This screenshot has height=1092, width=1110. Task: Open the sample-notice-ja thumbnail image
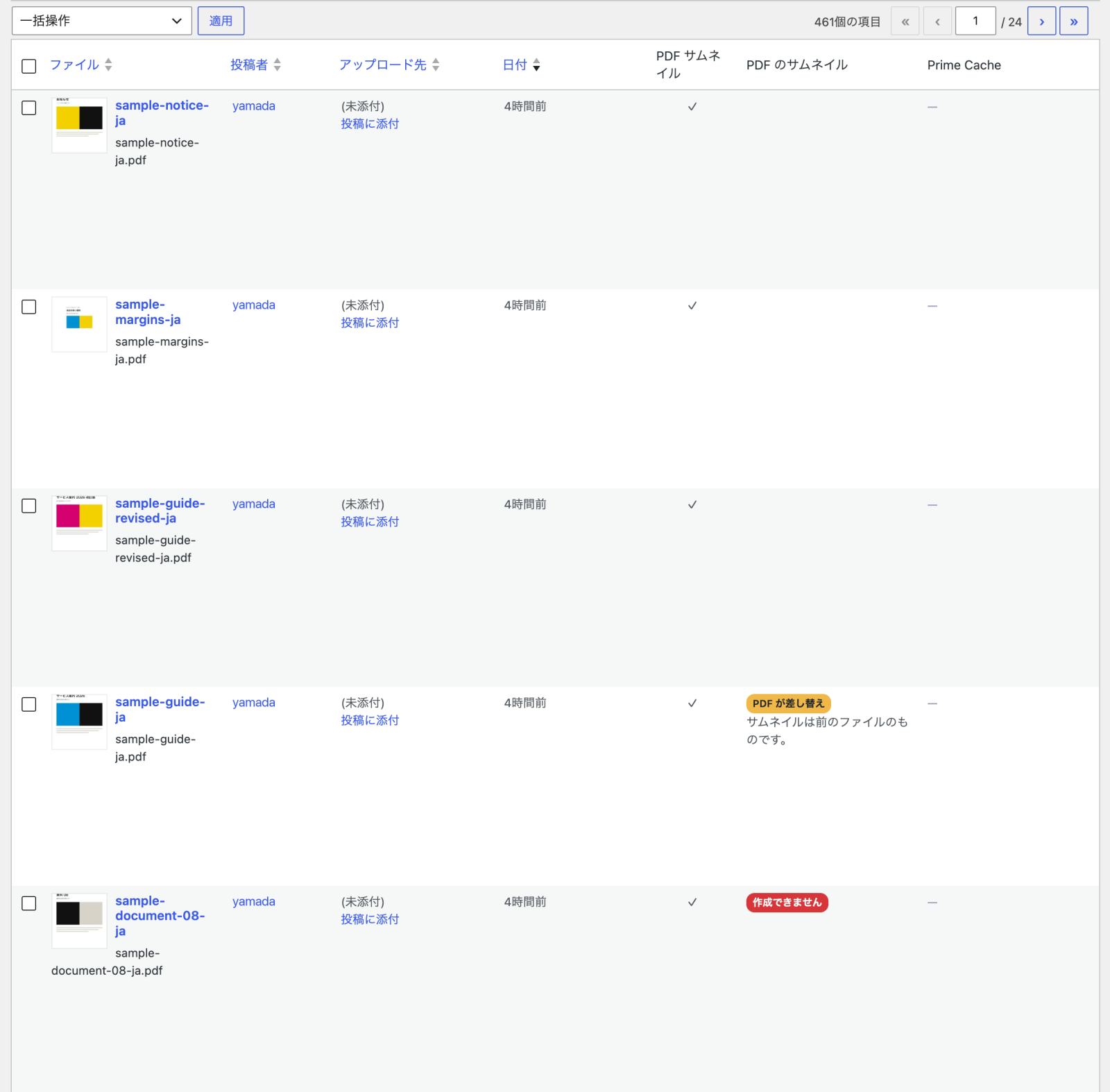coord(79,125)
